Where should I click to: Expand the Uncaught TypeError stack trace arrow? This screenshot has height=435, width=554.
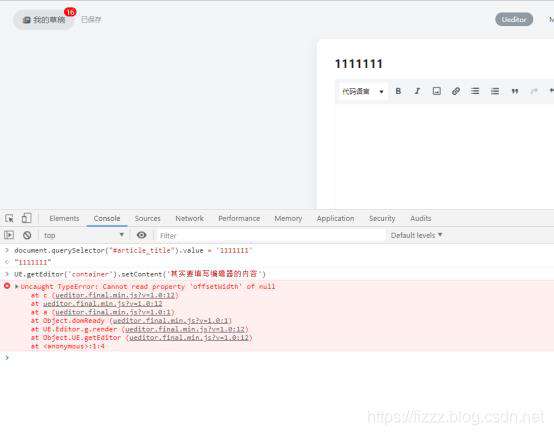pyautogui.click(x=17, y=286)
